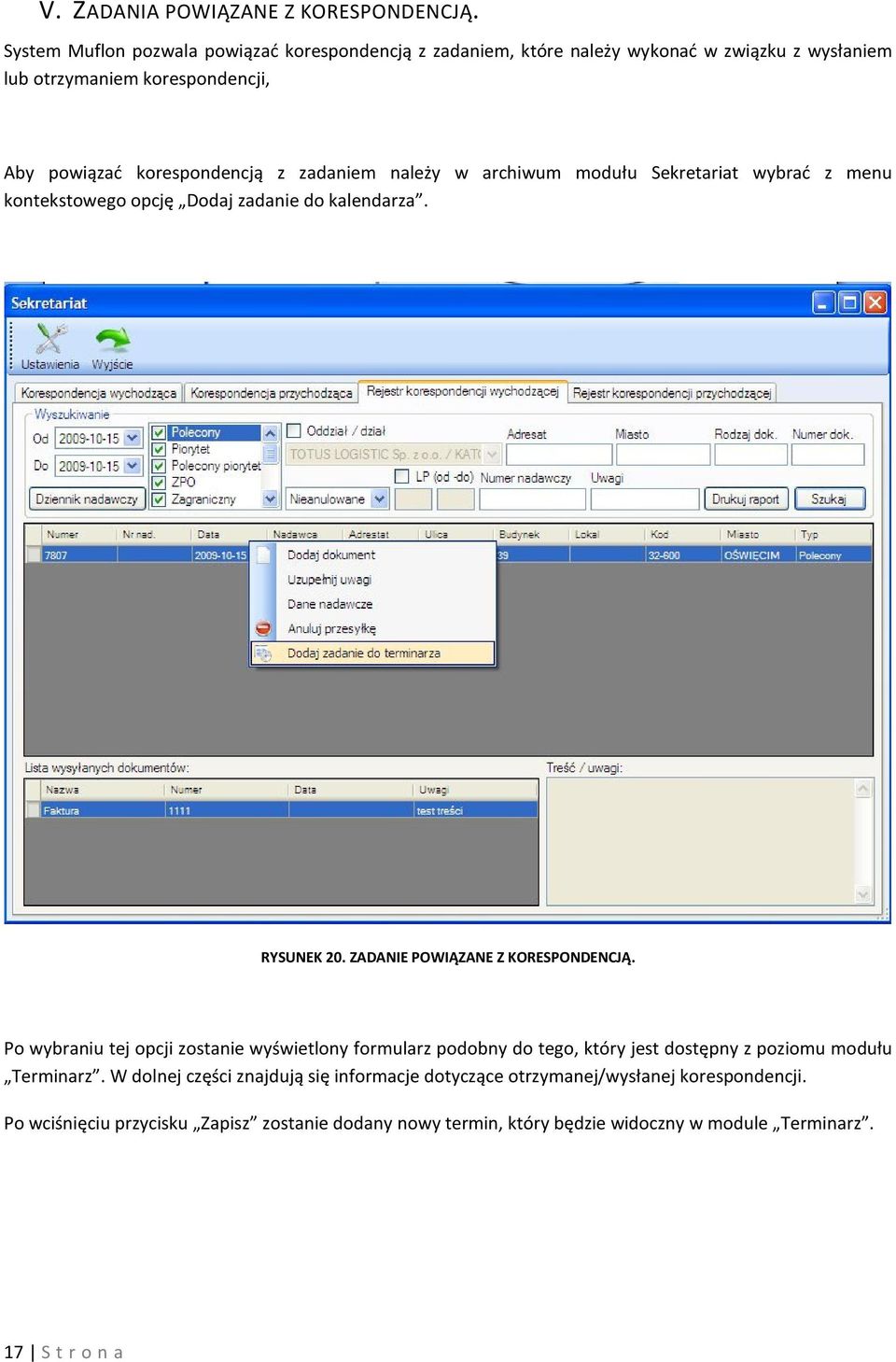Select cell with OŚWIĘCIM
Screen dimensions: 896x1362
click(x=759, y=555)
